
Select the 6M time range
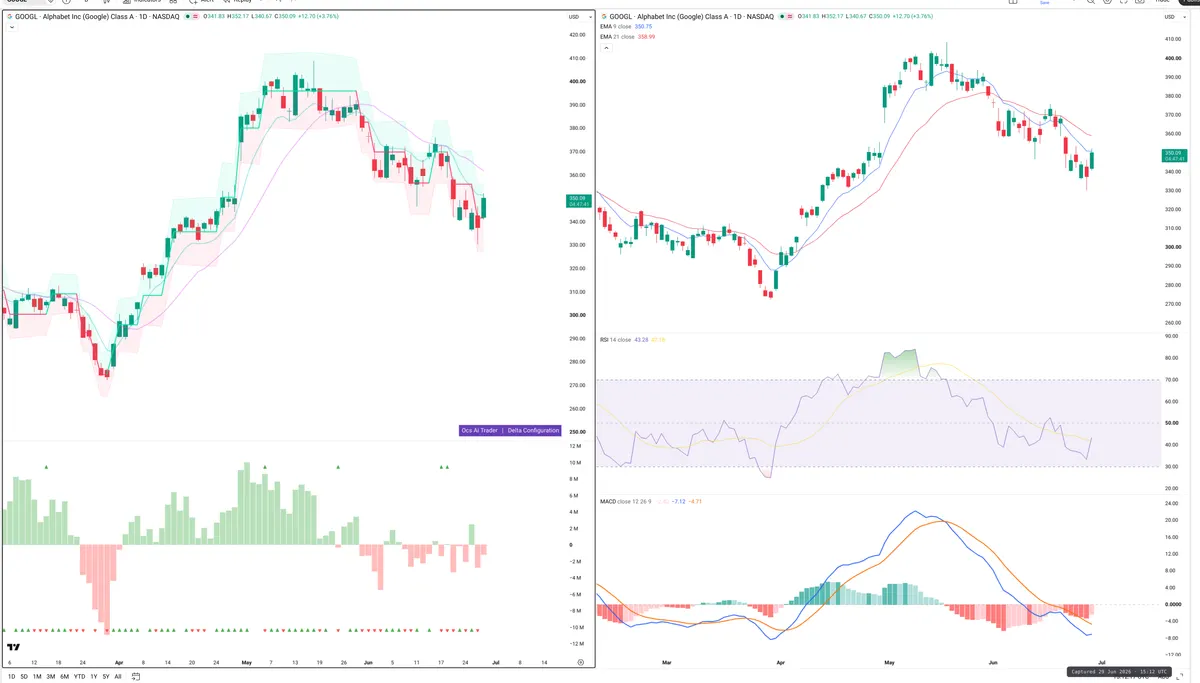(64, 677)
